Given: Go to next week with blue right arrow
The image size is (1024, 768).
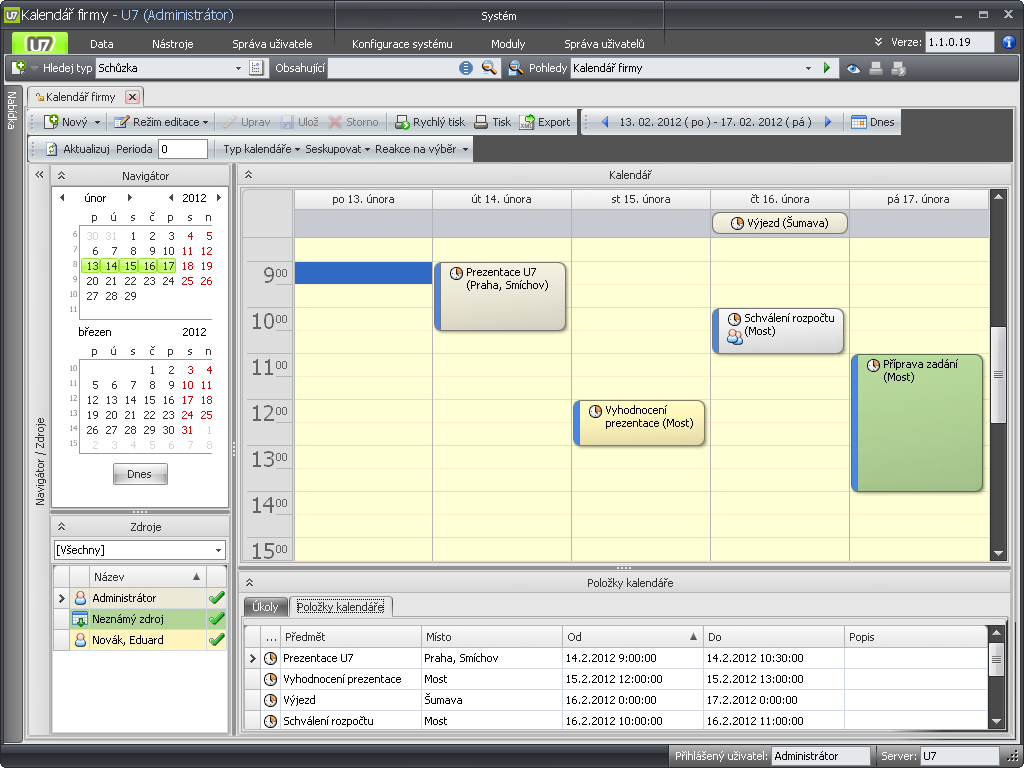Looking at the screenshot, I should [x=828, y=122].
